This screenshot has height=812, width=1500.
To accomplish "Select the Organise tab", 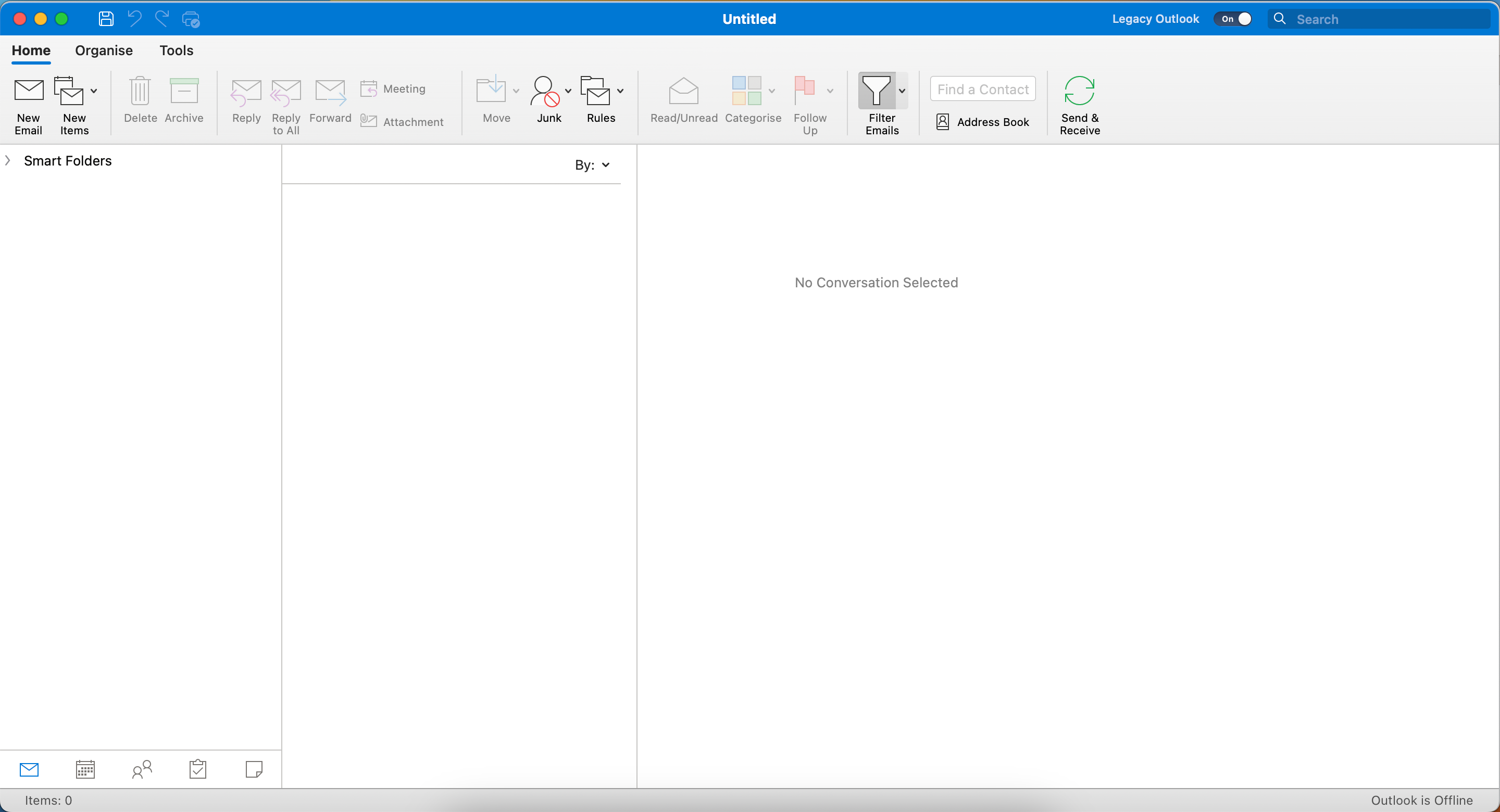I will coord(103,51).
